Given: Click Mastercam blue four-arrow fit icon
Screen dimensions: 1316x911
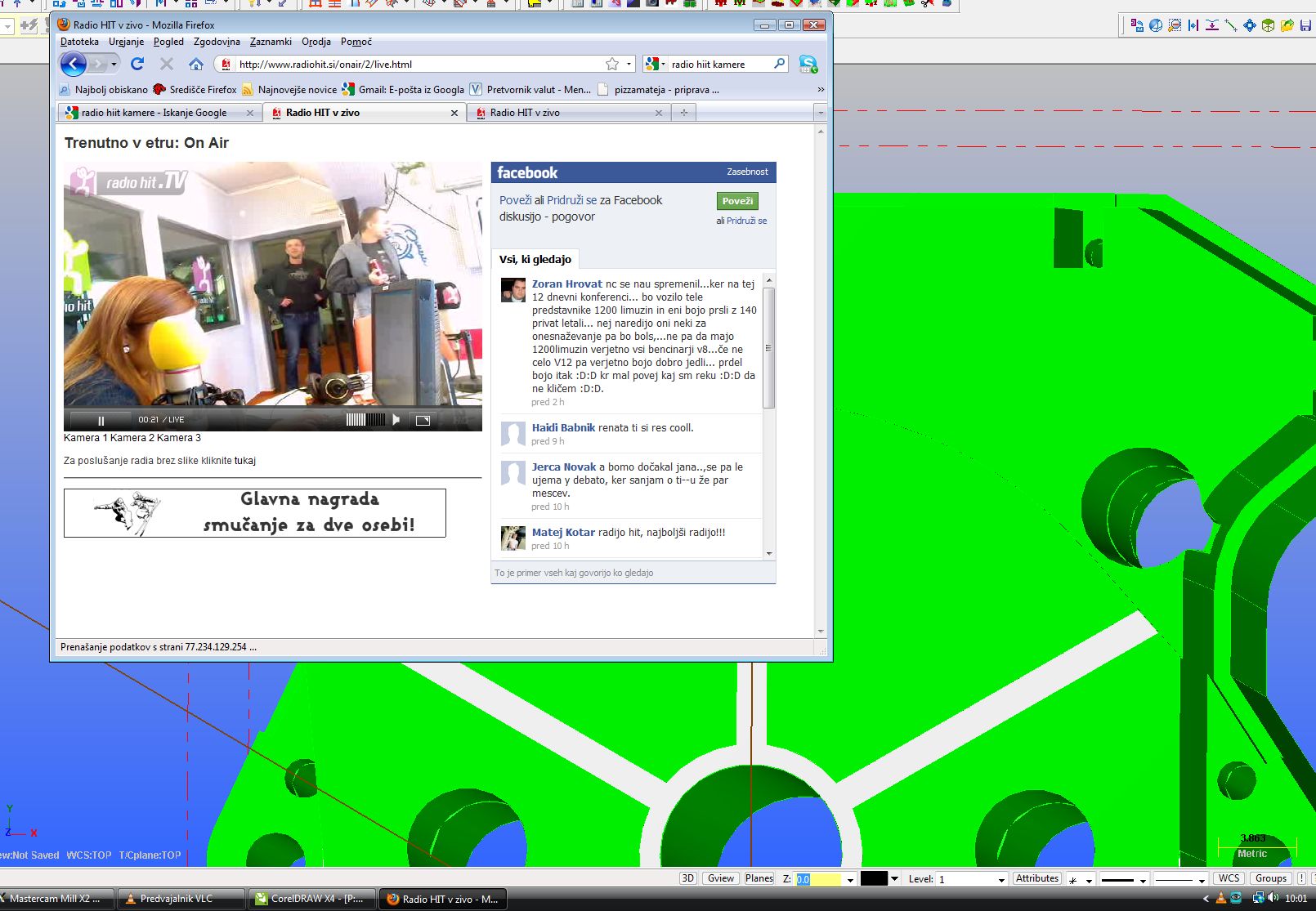Looking at the screenshot, I should point(1250,25).
